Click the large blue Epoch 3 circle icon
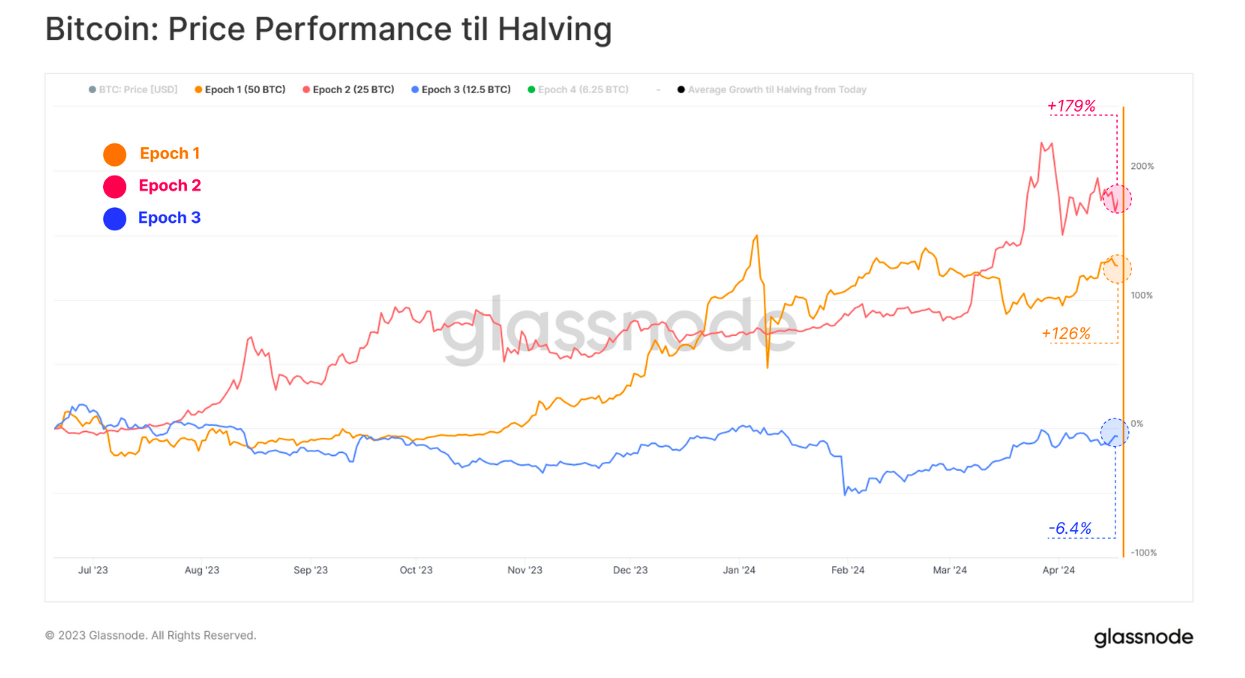The width and height of the screenshot is (1245, 678). 115,218
